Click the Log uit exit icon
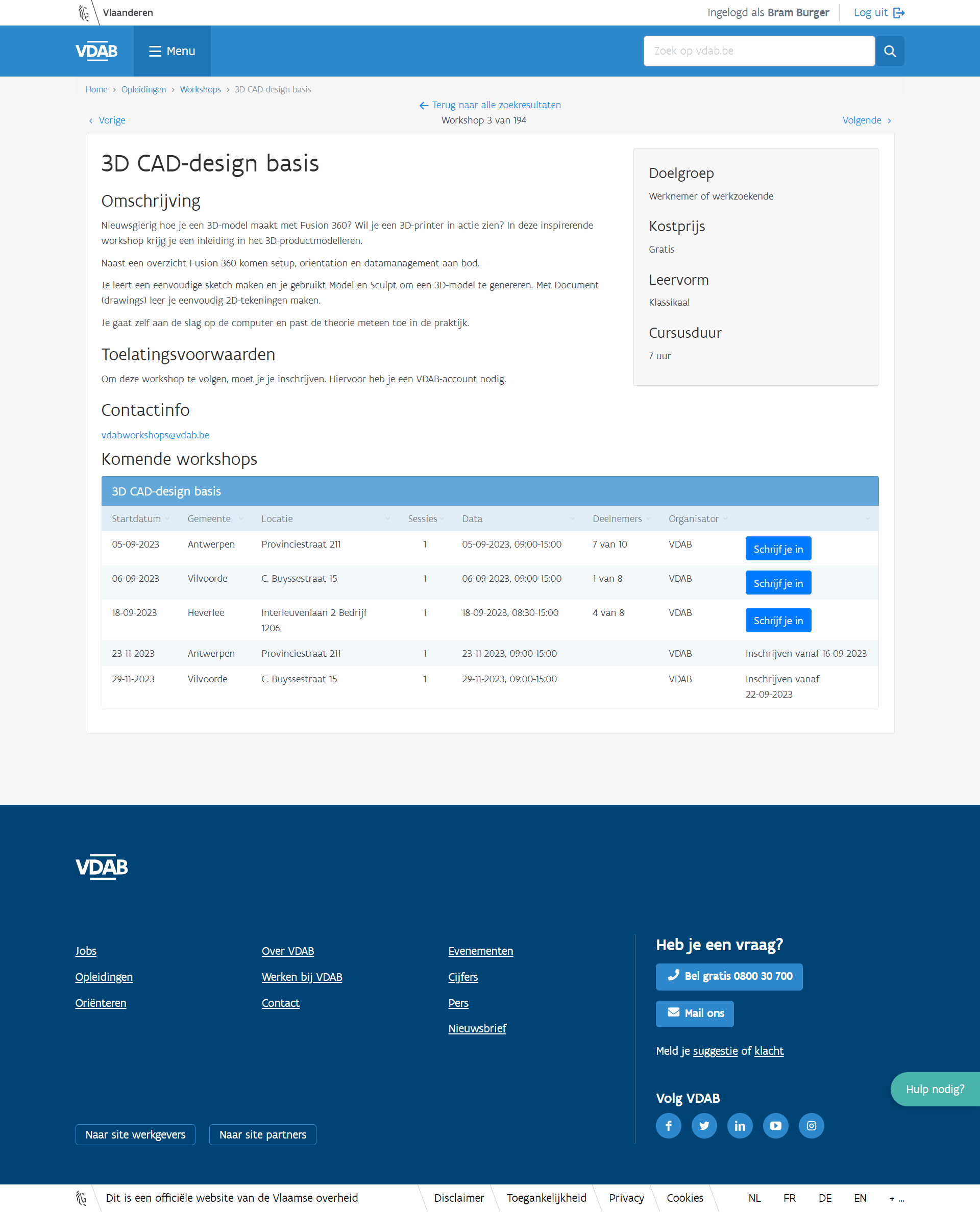This screenshot has width=980, height=1212. click(899, 12)
